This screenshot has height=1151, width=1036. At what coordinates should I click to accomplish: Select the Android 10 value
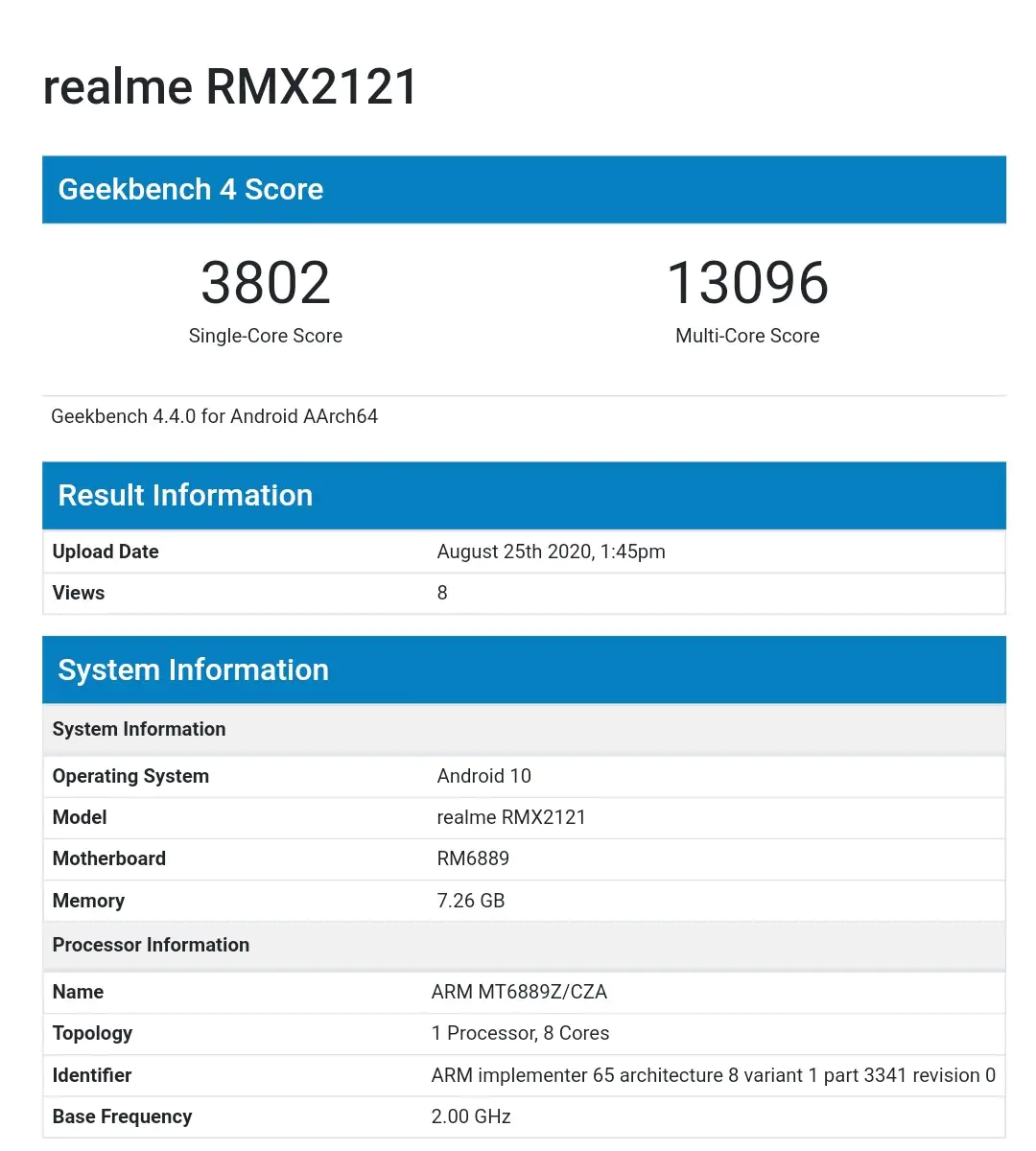coord(483,776)
